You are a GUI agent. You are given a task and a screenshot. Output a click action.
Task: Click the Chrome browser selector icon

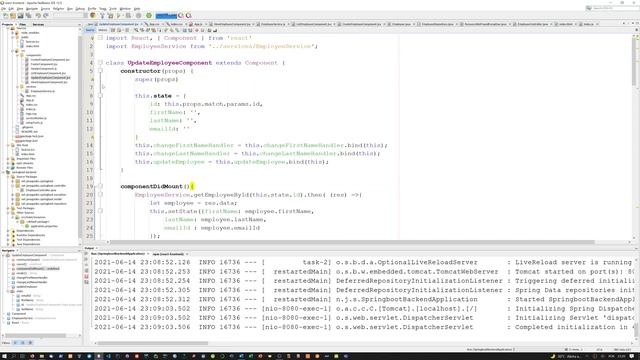point(93,16)
